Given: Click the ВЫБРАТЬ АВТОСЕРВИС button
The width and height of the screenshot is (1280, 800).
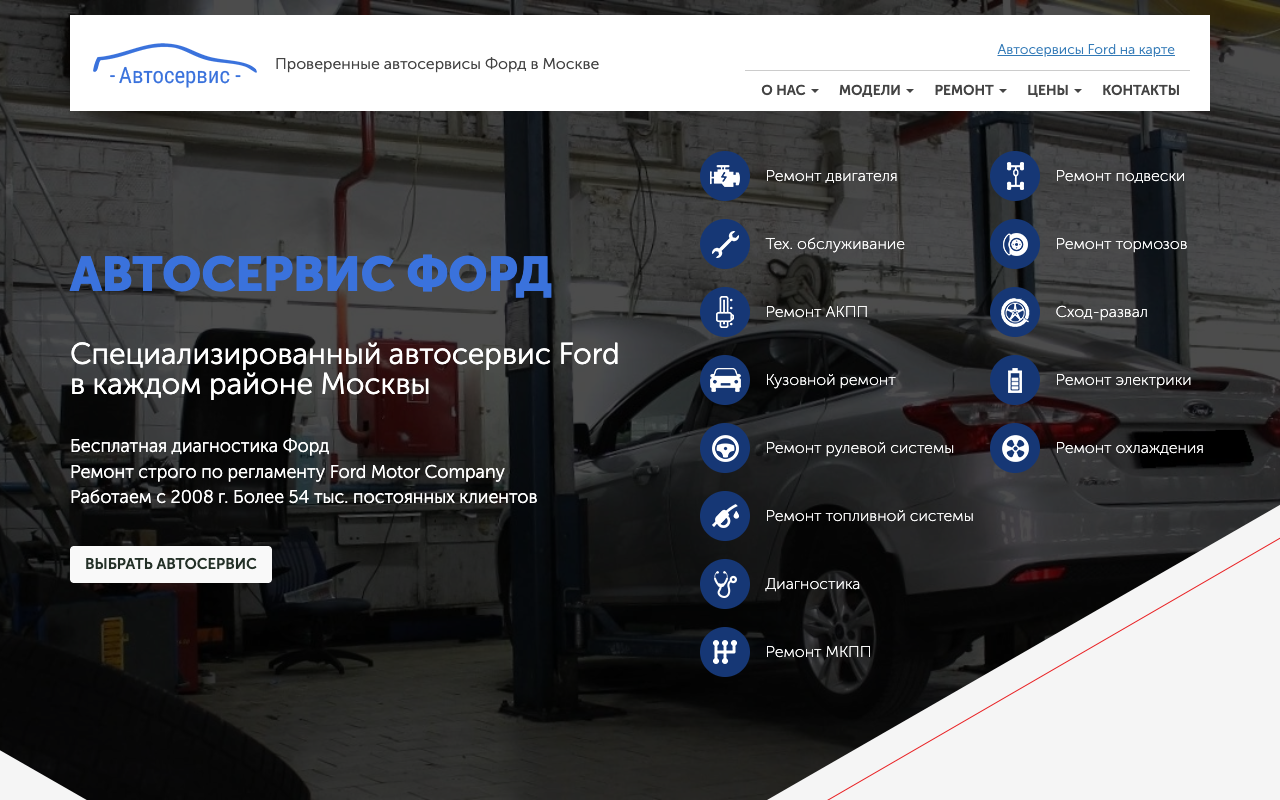Looking at the screenshot, I should (x=171, y=564).
